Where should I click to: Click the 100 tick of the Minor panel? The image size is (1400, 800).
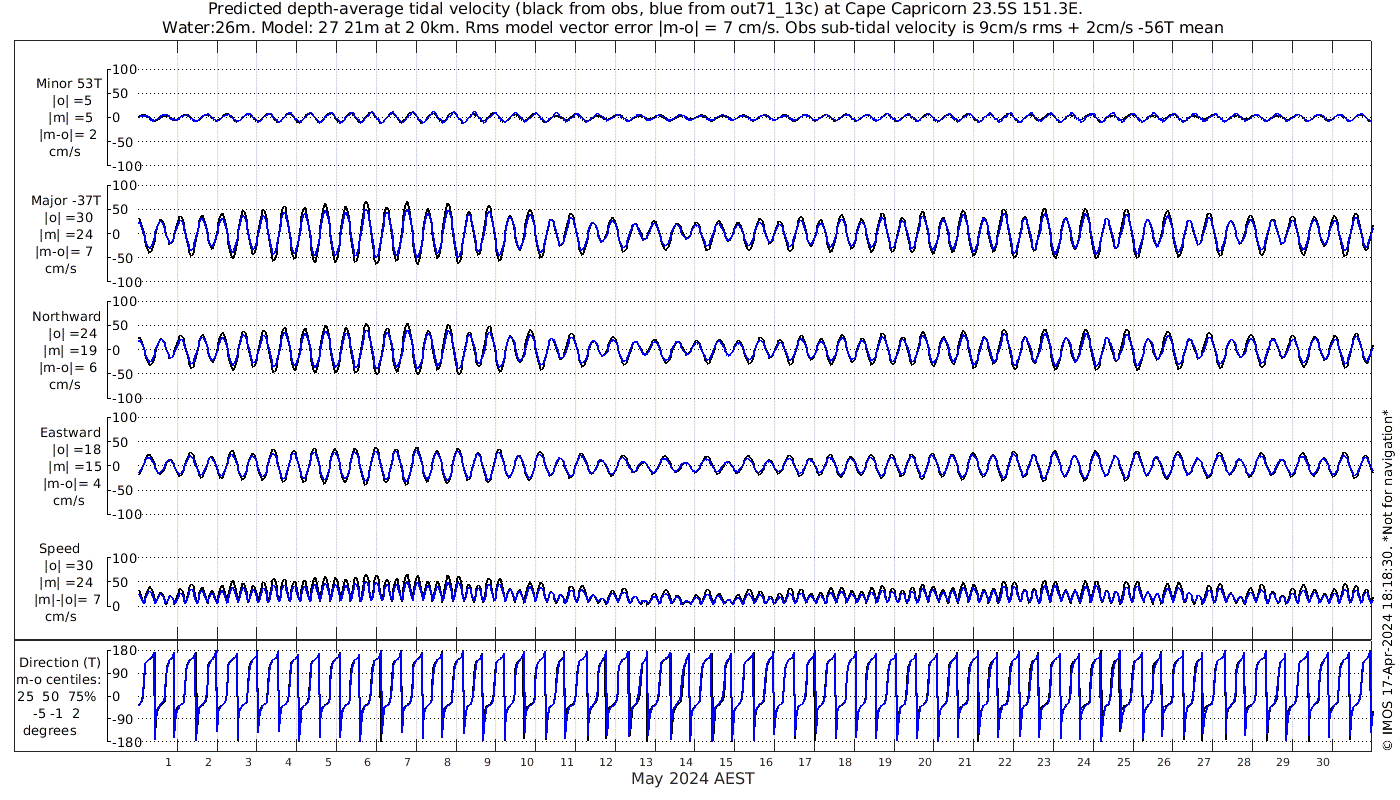[124, 69]
